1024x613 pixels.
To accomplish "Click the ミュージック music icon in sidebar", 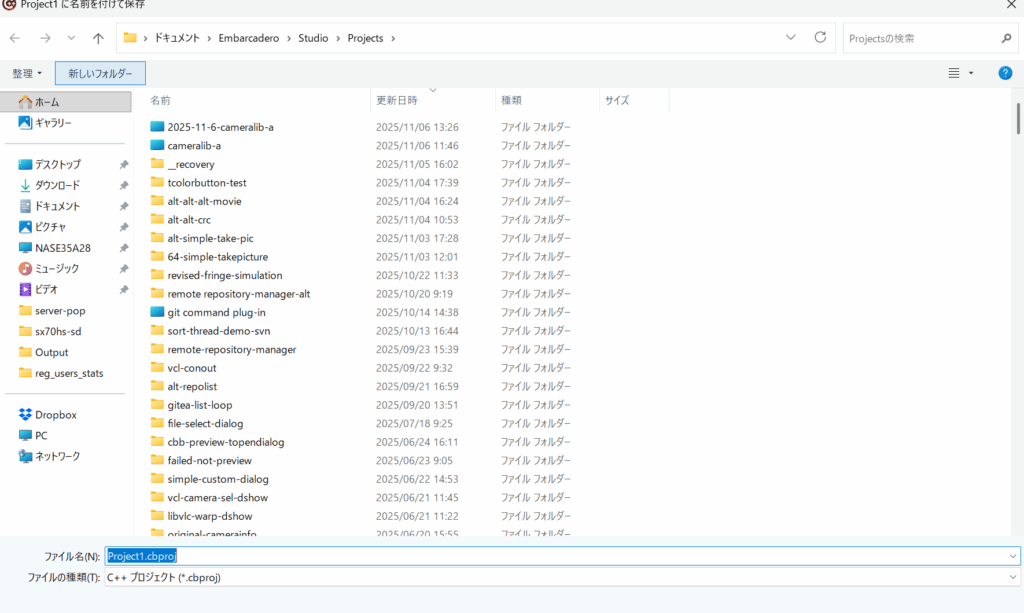I will click(26, 268).
